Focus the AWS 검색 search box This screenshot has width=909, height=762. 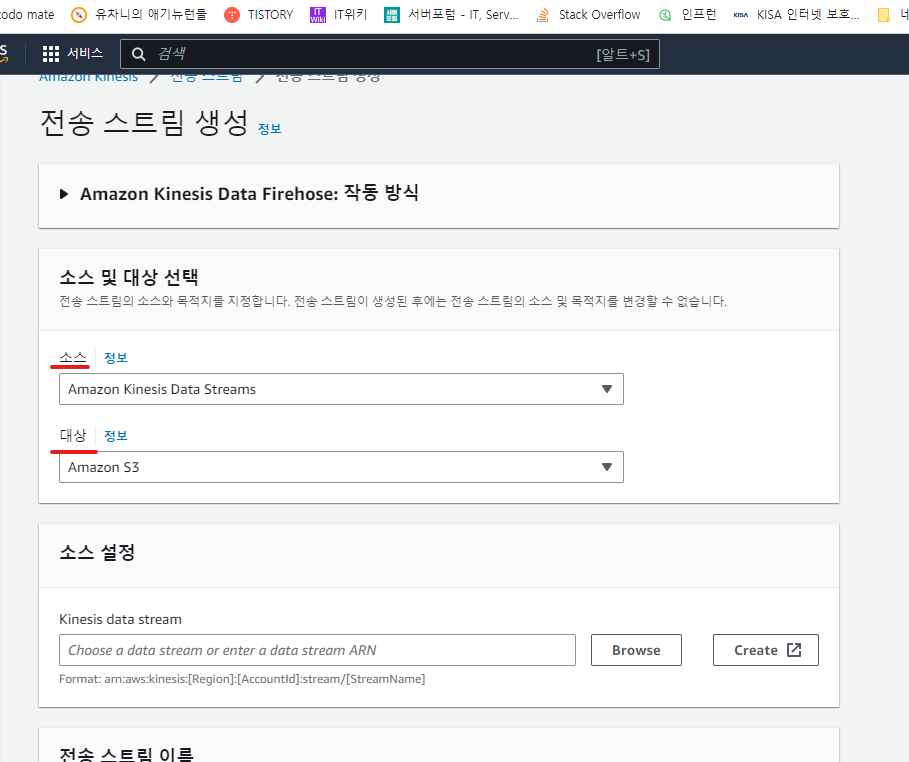(390, 55)
